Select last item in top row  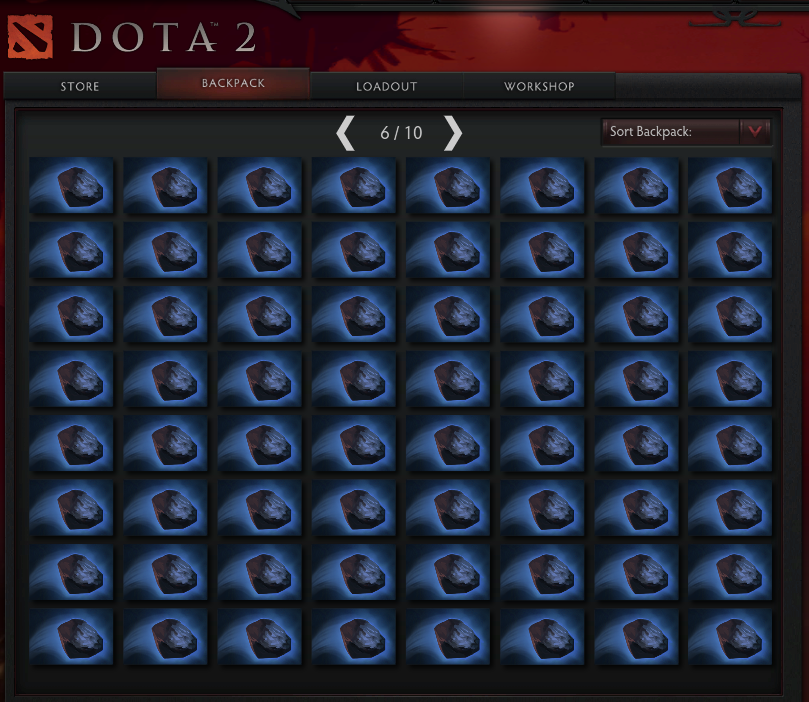(x=730, y=186)
